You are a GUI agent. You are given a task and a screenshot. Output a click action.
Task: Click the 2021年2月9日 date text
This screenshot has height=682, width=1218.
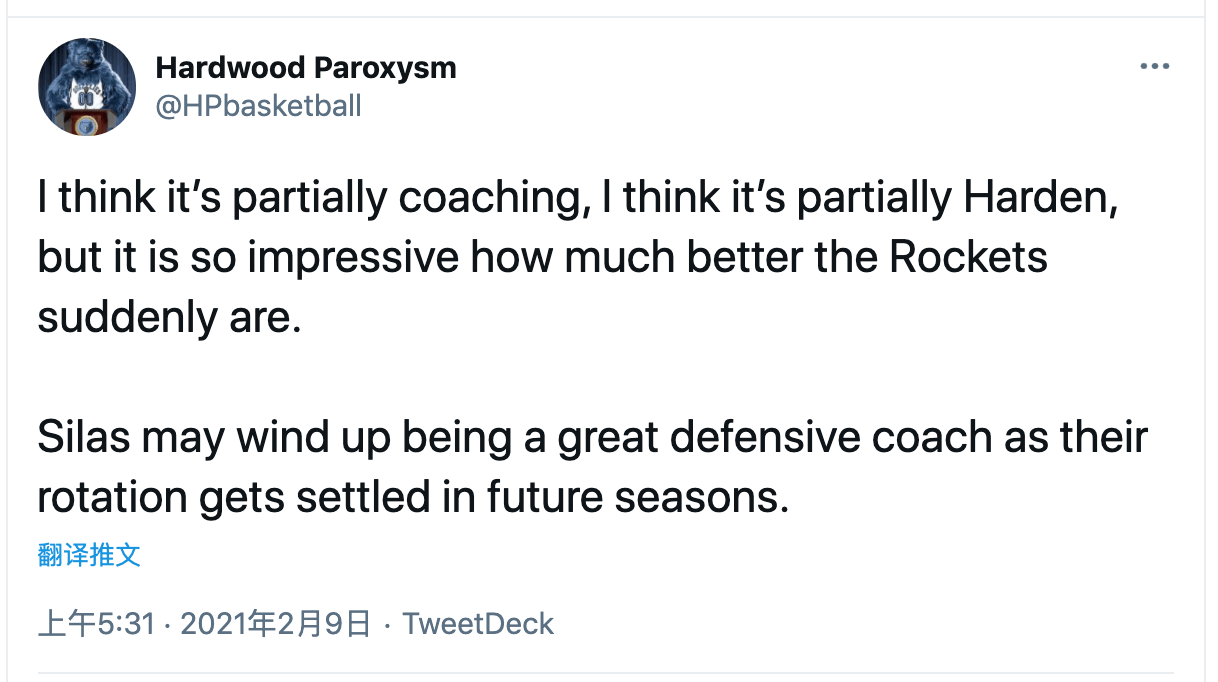[276, 624]
